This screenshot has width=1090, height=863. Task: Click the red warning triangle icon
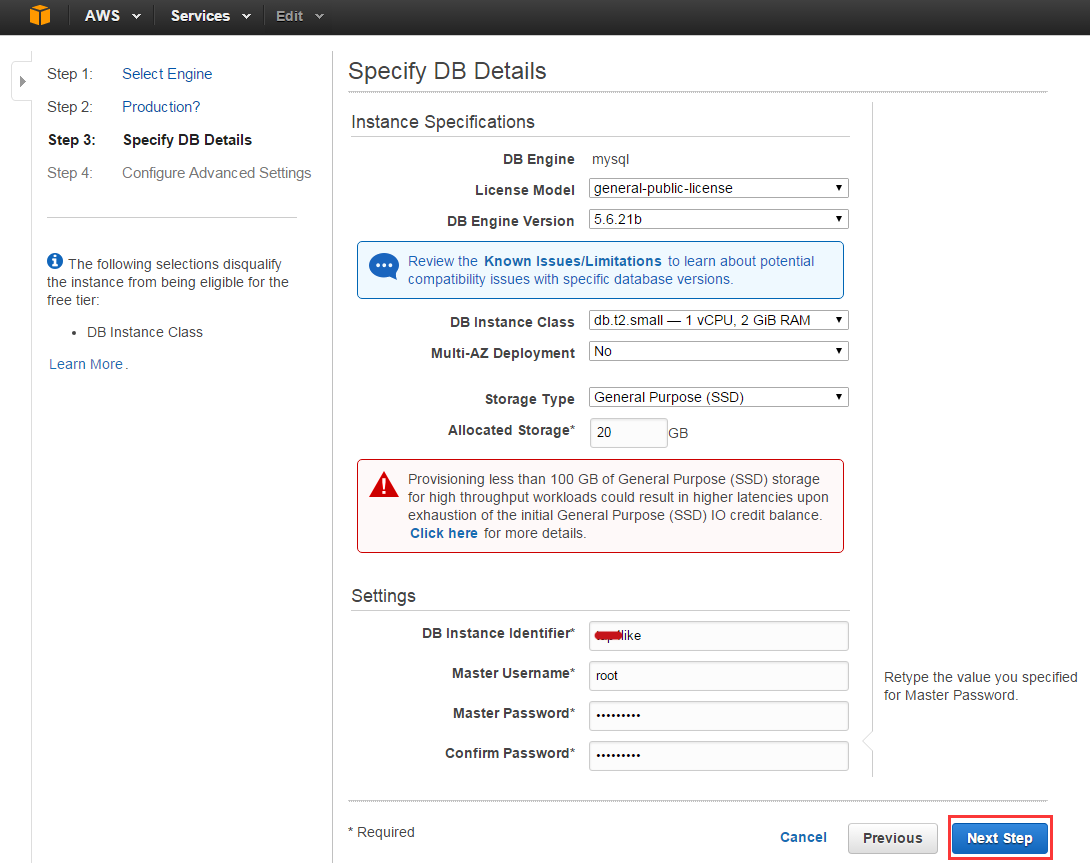click(x=384, y=485)
